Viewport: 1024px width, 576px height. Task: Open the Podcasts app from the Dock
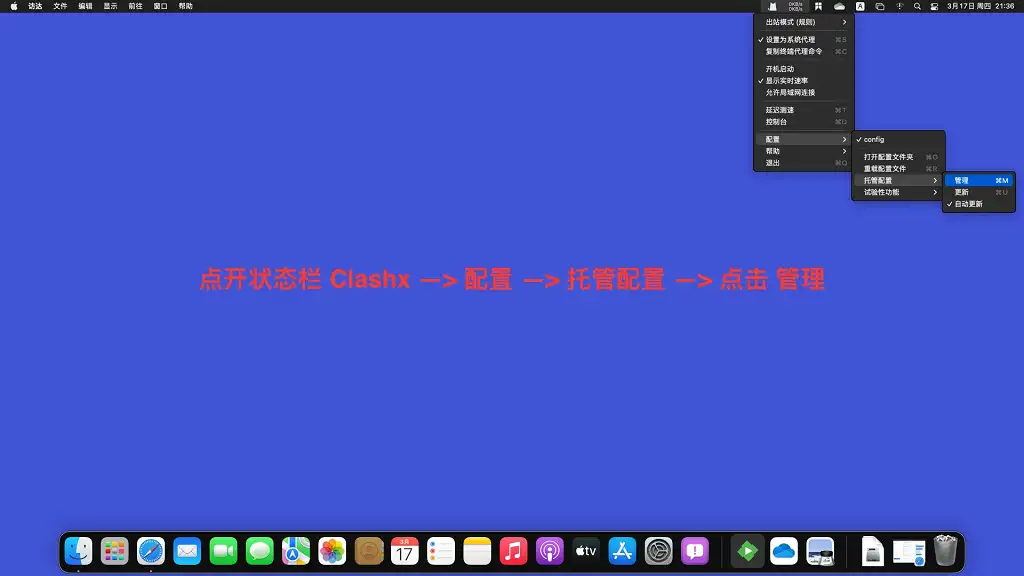click(549, 550)
